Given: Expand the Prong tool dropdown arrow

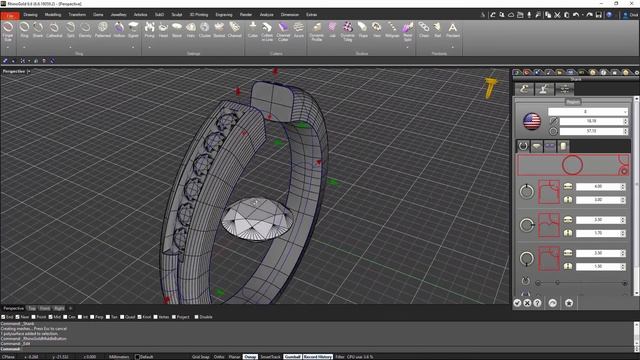Looking at the screenshot, I should pyautogui.click(x=149, y=47).
